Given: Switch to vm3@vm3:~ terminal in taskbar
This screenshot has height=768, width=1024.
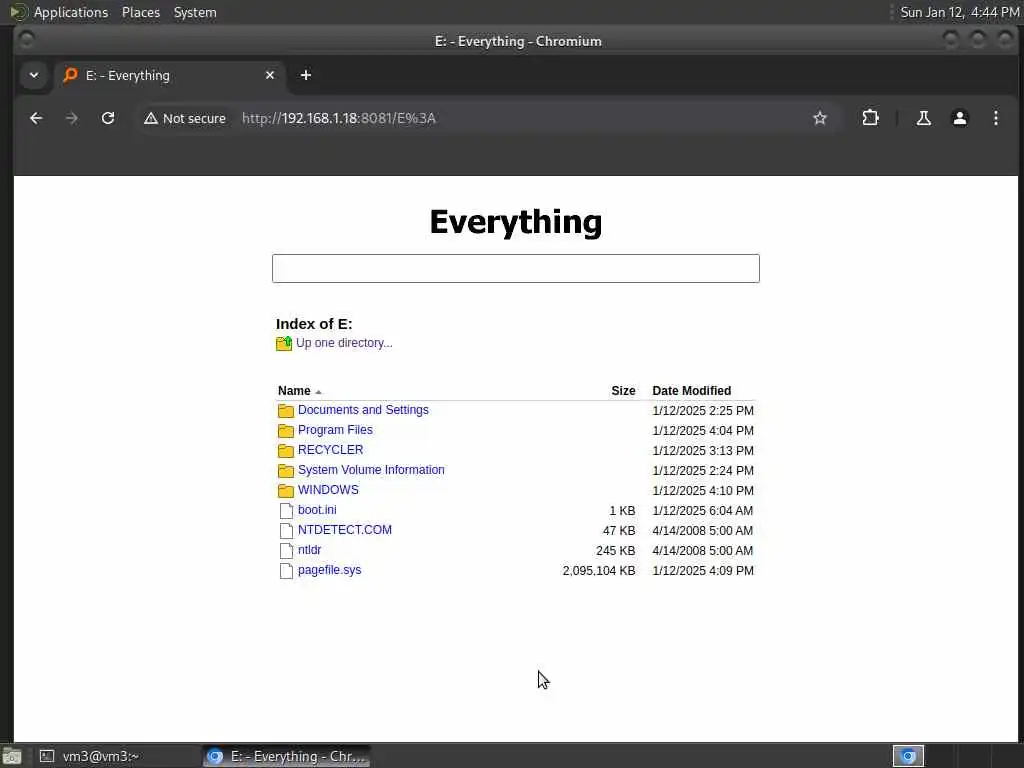Looking at the screenshot, I should (x=114, y=756).
